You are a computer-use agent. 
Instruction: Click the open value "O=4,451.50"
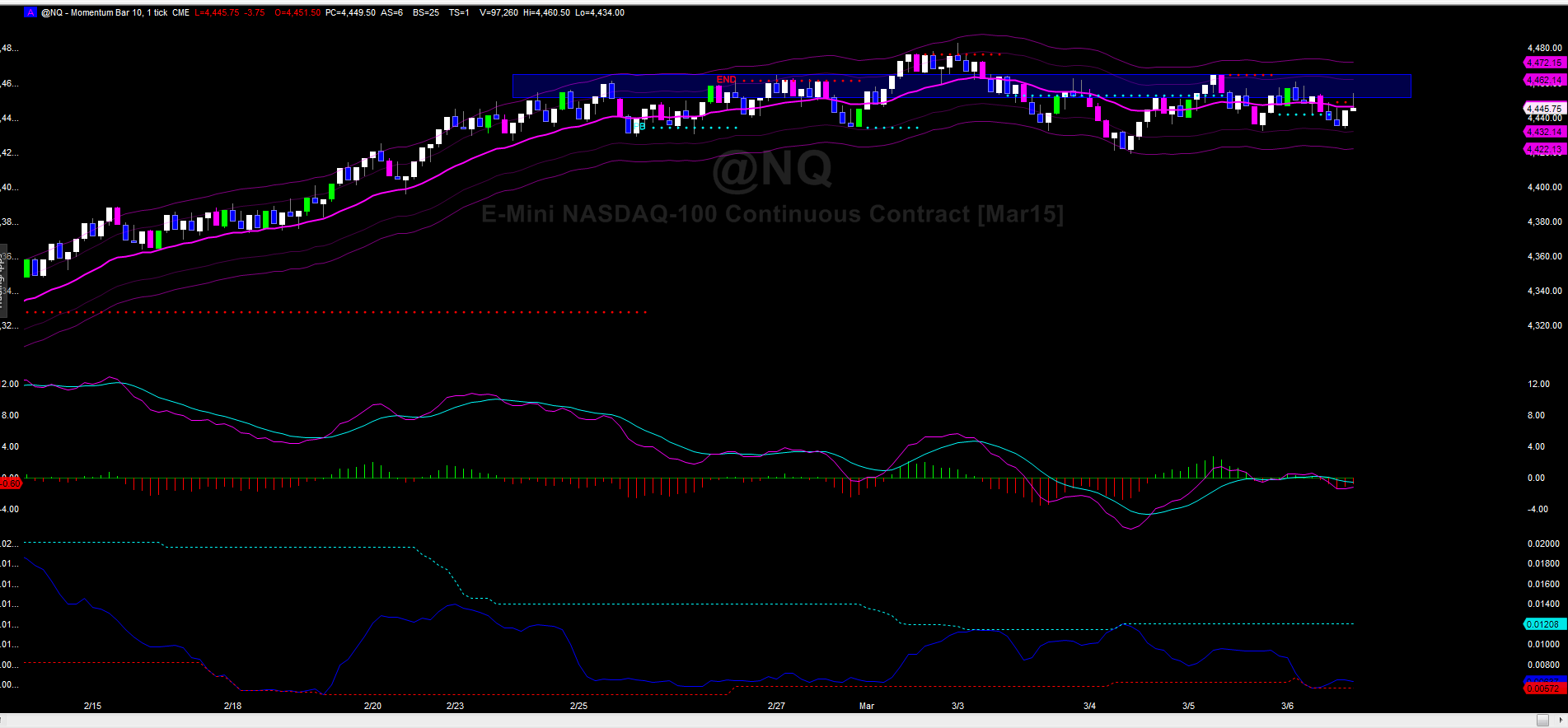[297, 12]
